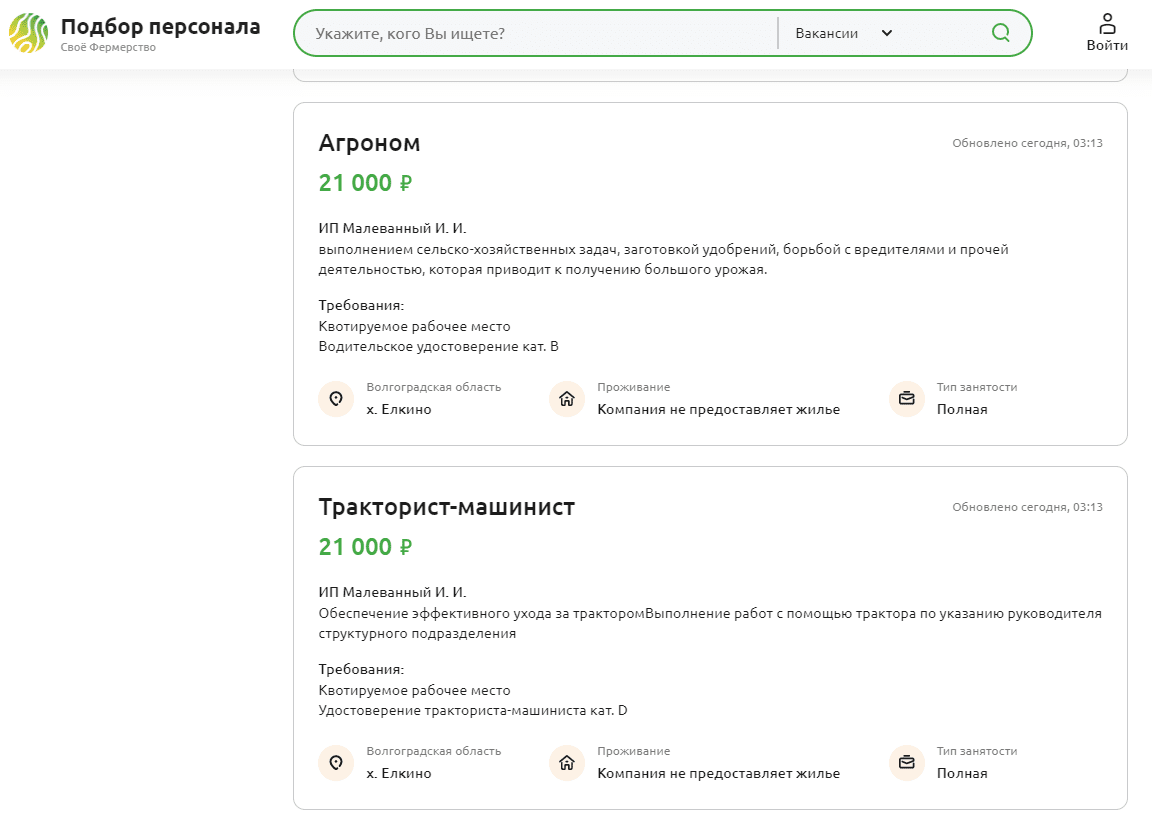Open the Агроном vacancy title
Image resolution: width=1152 pixels, height=823 pixels.
(x=369, y=143)
